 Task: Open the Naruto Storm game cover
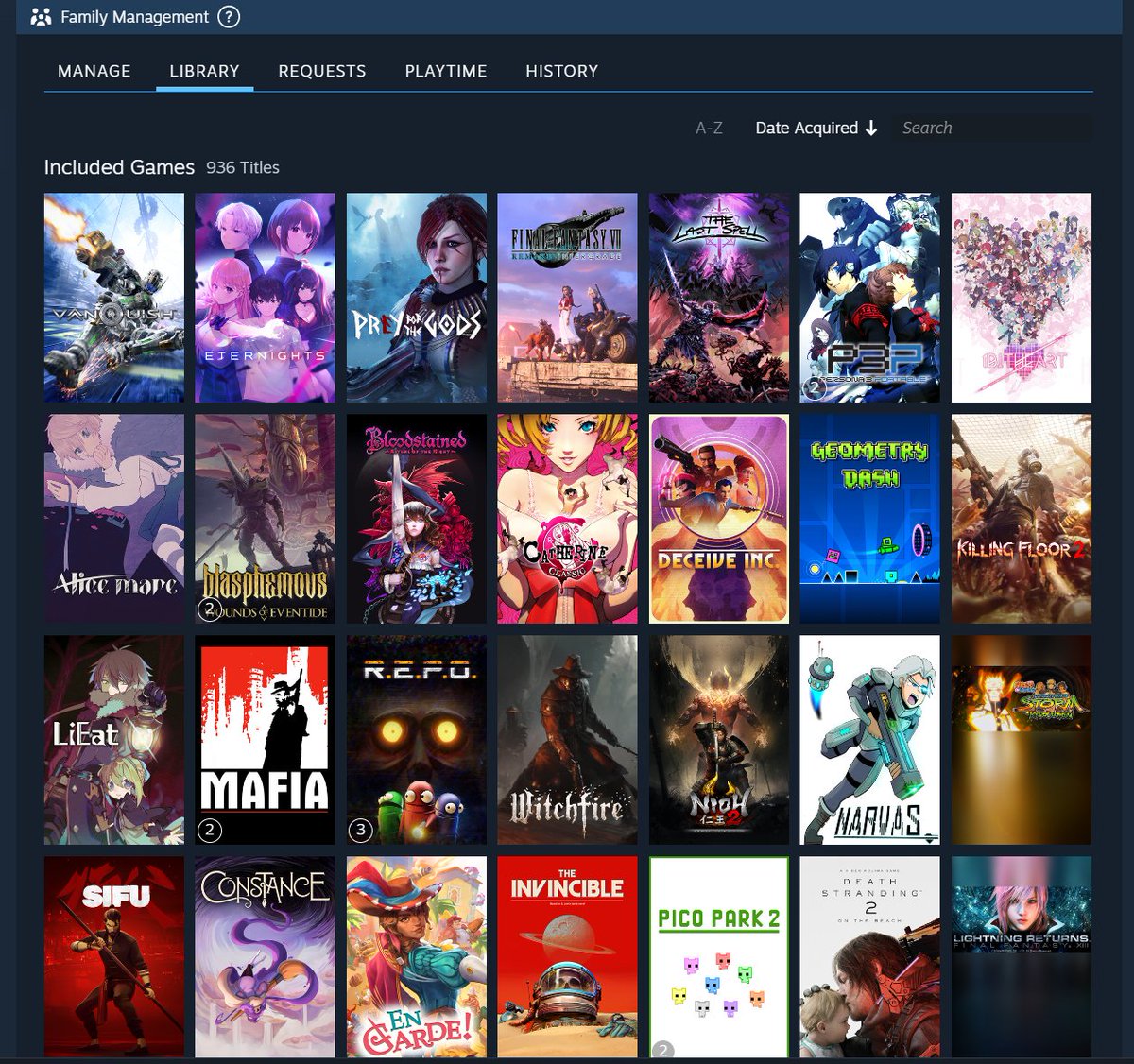tap(1022, 740)
